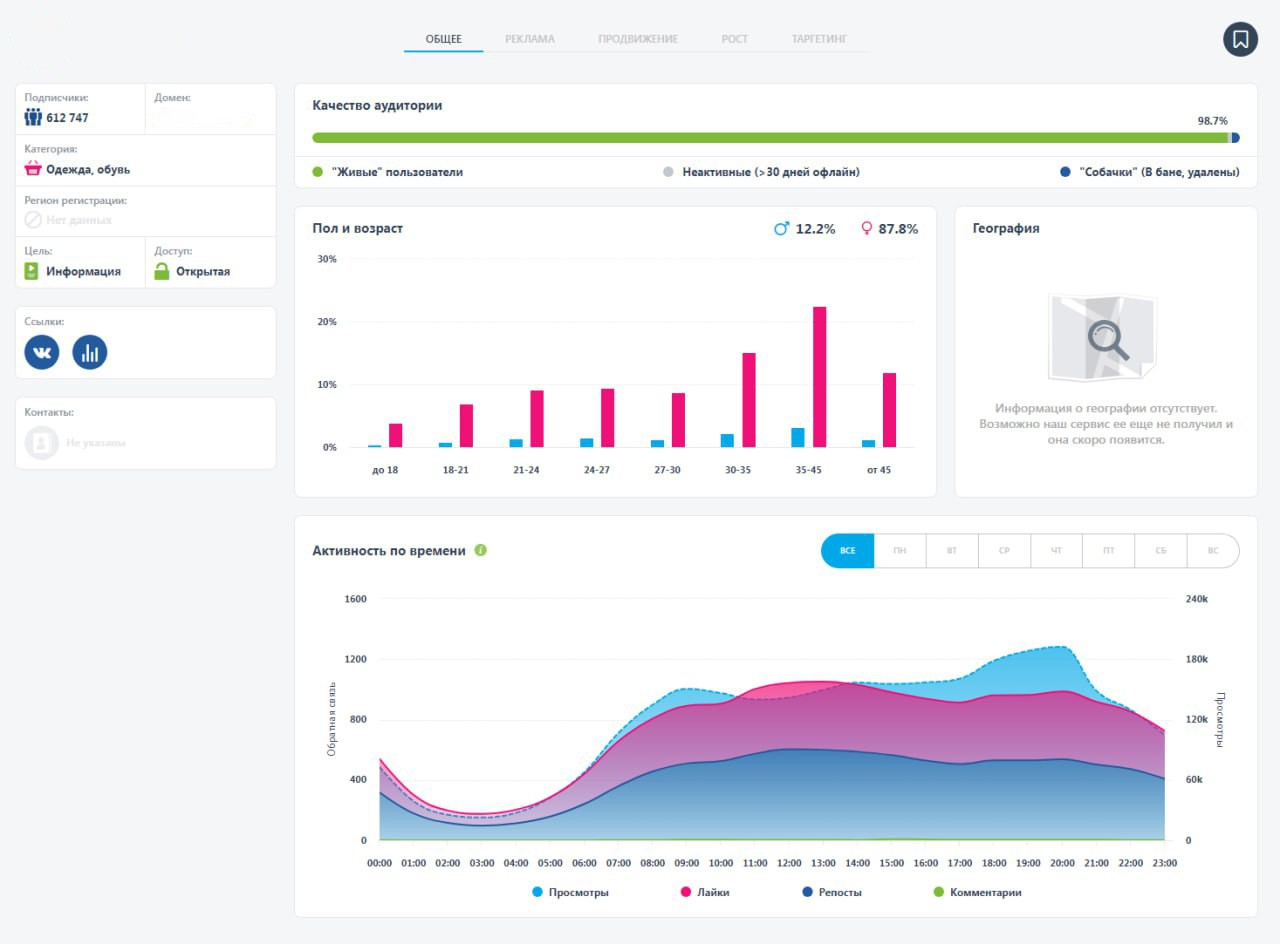Click the blue bar for age 35-45

tap(798, 438)
